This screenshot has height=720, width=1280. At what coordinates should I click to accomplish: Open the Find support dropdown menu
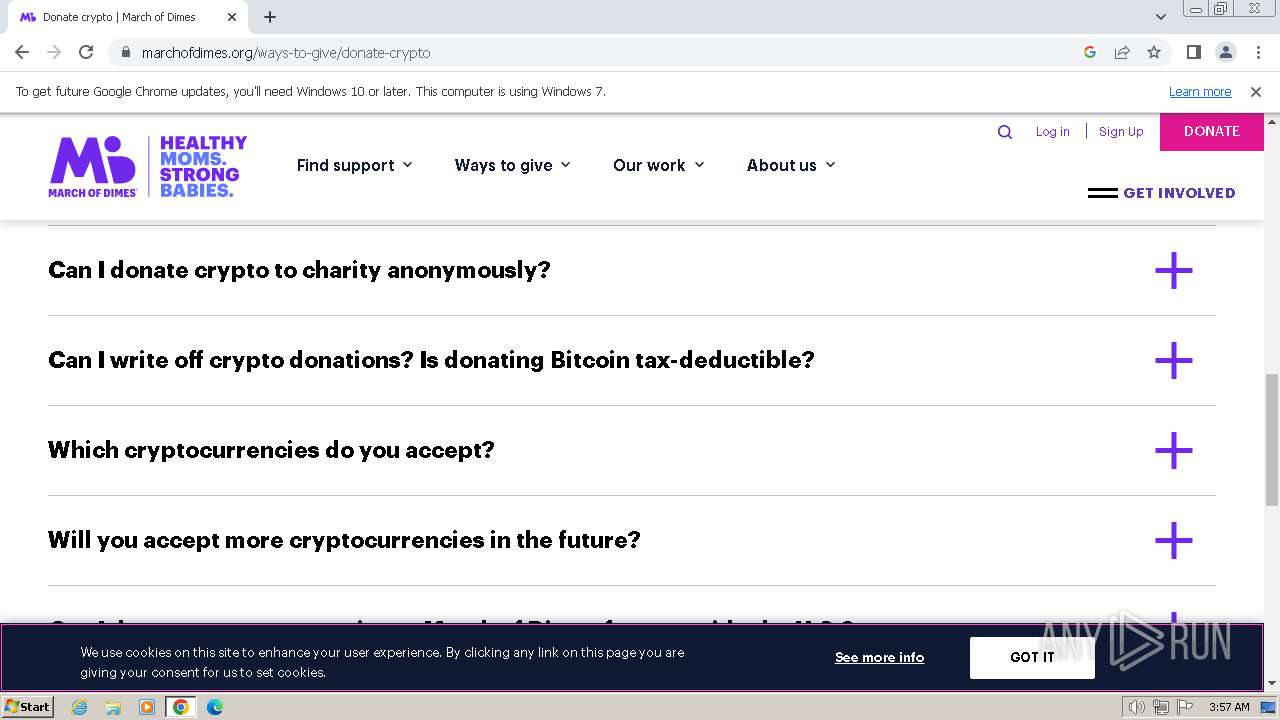[x=354, y=165]
